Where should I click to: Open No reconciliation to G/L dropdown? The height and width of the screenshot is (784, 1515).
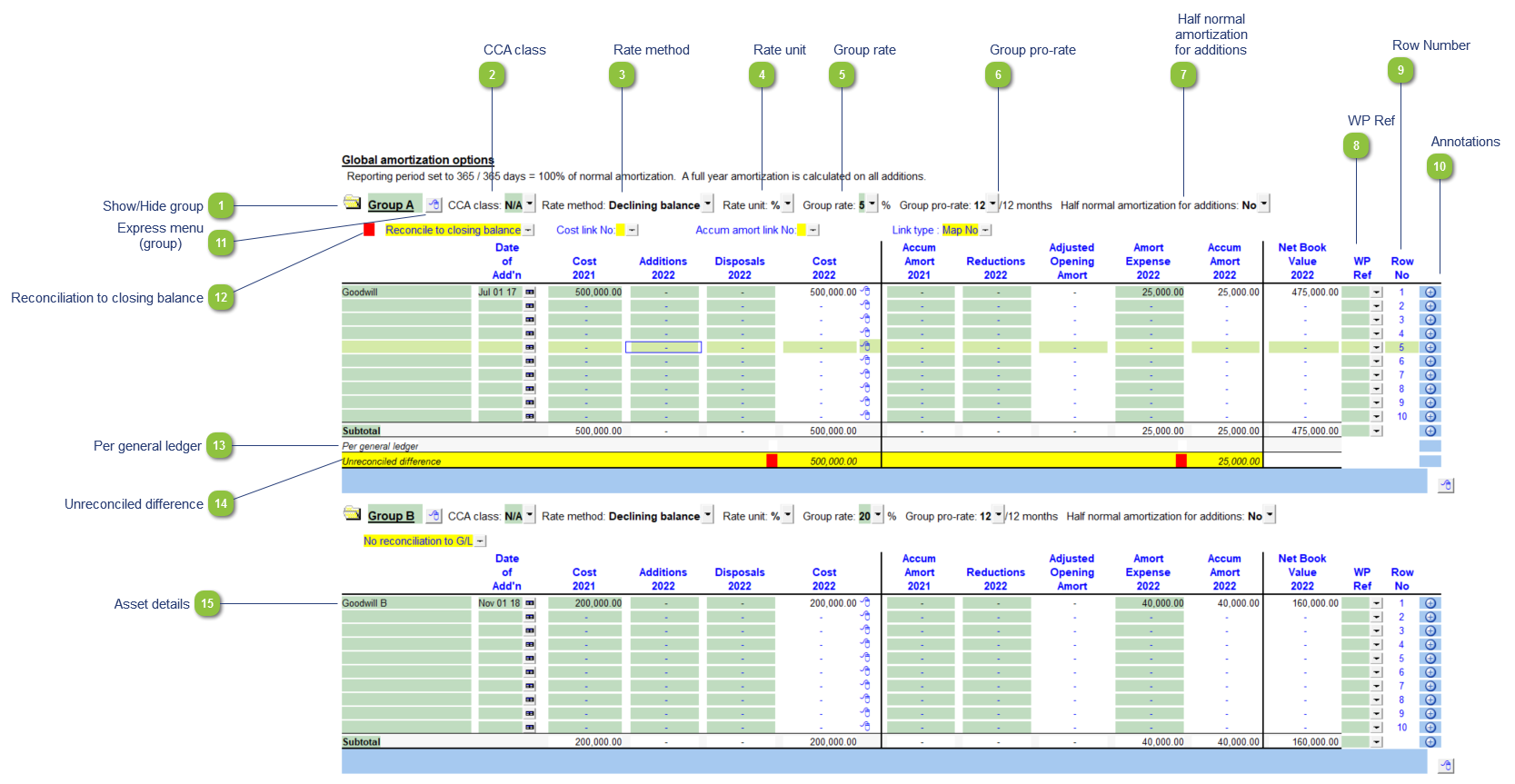coord(481,541)
